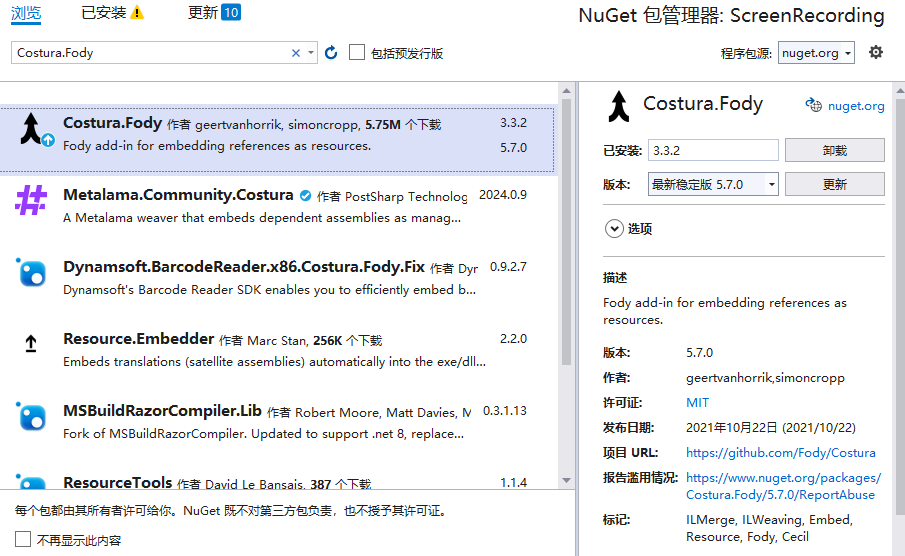The width and height of the screenshot is (905, 556).
Task: Open the 版本 最新稳定版 5.7.0 dropdown
Action: click(713, 184)
